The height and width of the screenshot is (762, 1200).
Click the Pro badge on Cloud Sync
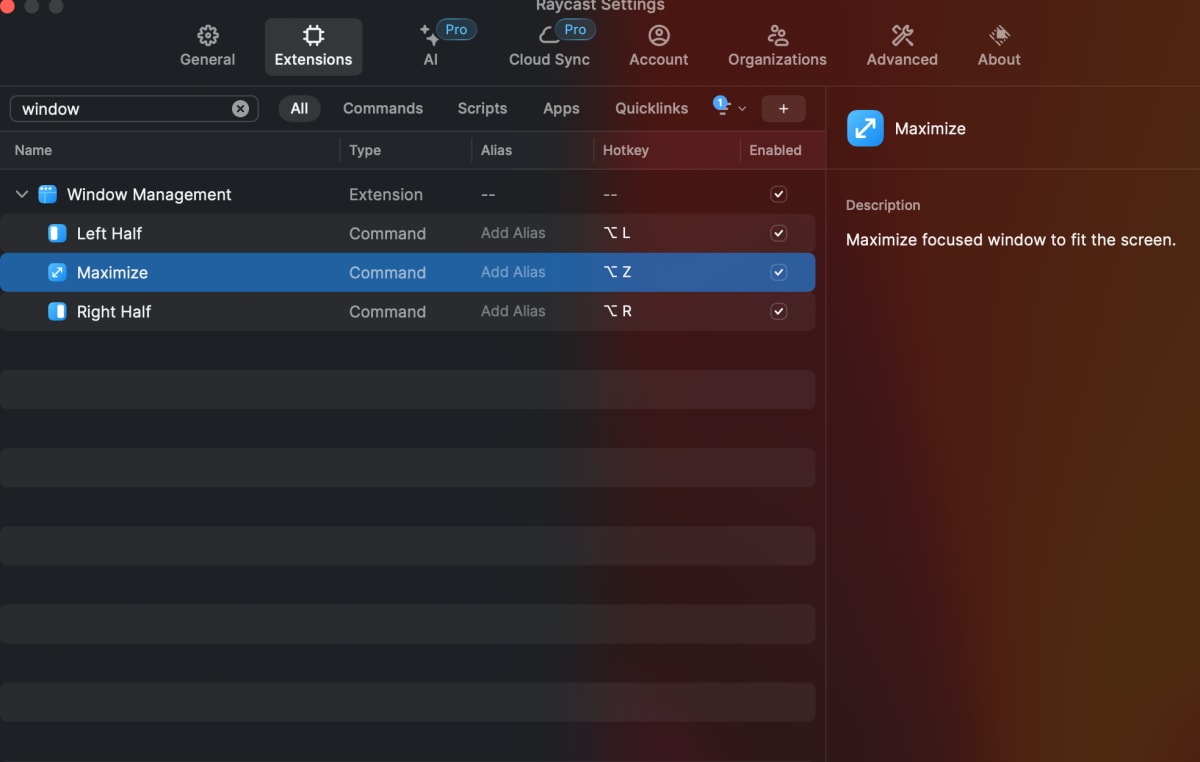575,30
